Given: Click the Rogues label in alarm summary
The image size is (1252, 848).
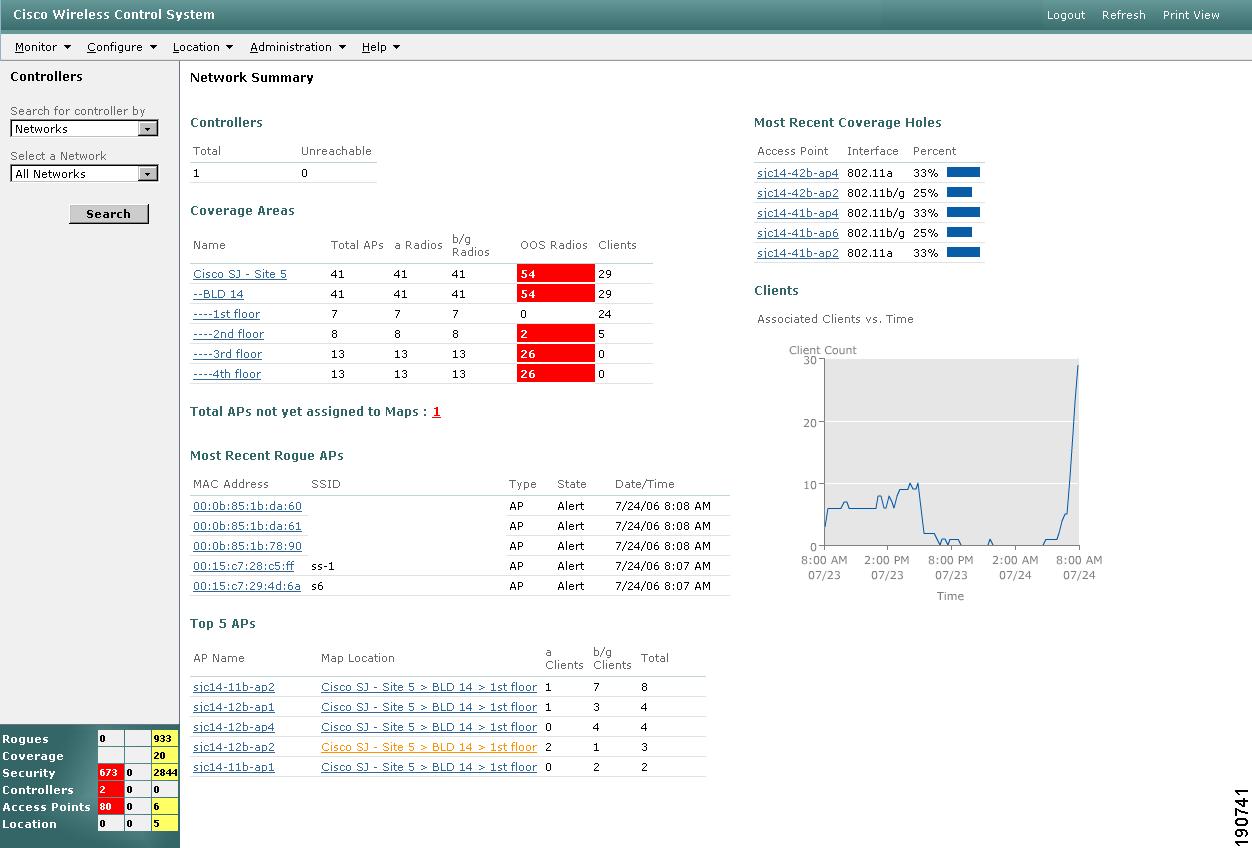Looking at the screenshot, I should [25, 739].
